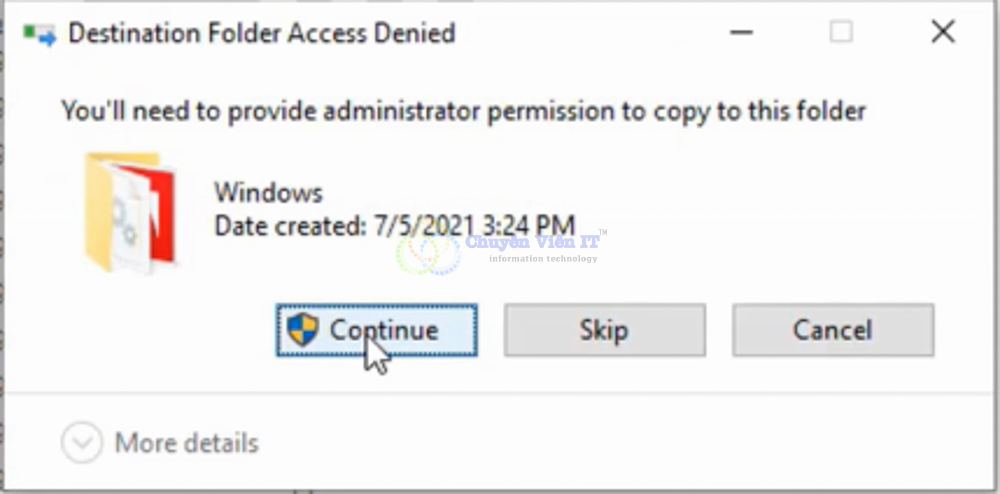Click the administrator permission message text
Image resolution: width=1000 pixels, height=494 pixels.
click(463, 111)
